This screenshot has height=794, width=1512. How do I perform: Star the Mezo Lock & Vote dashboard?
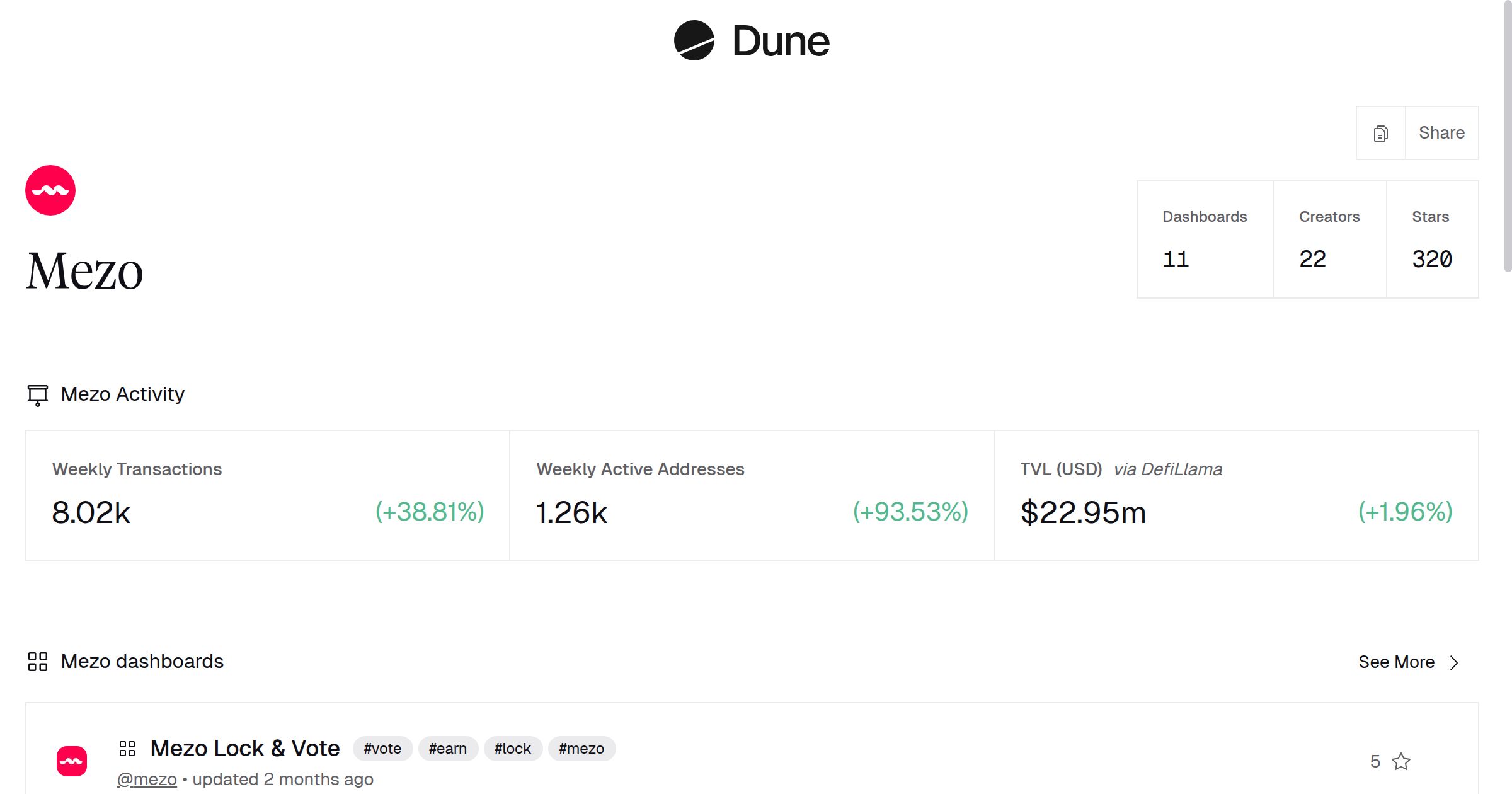point(1402,762)
